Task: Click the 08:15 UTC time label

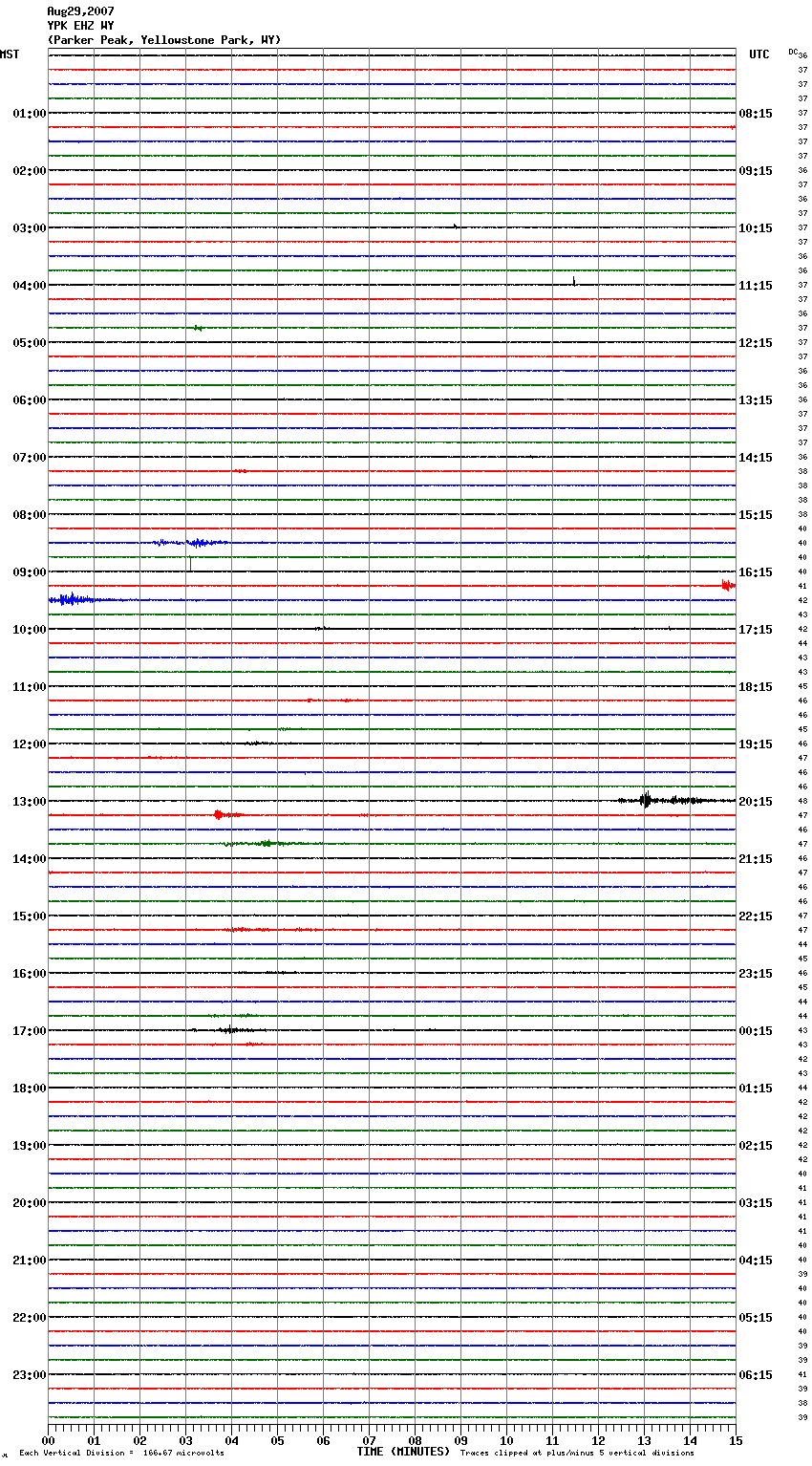Action: click(756, 114)
